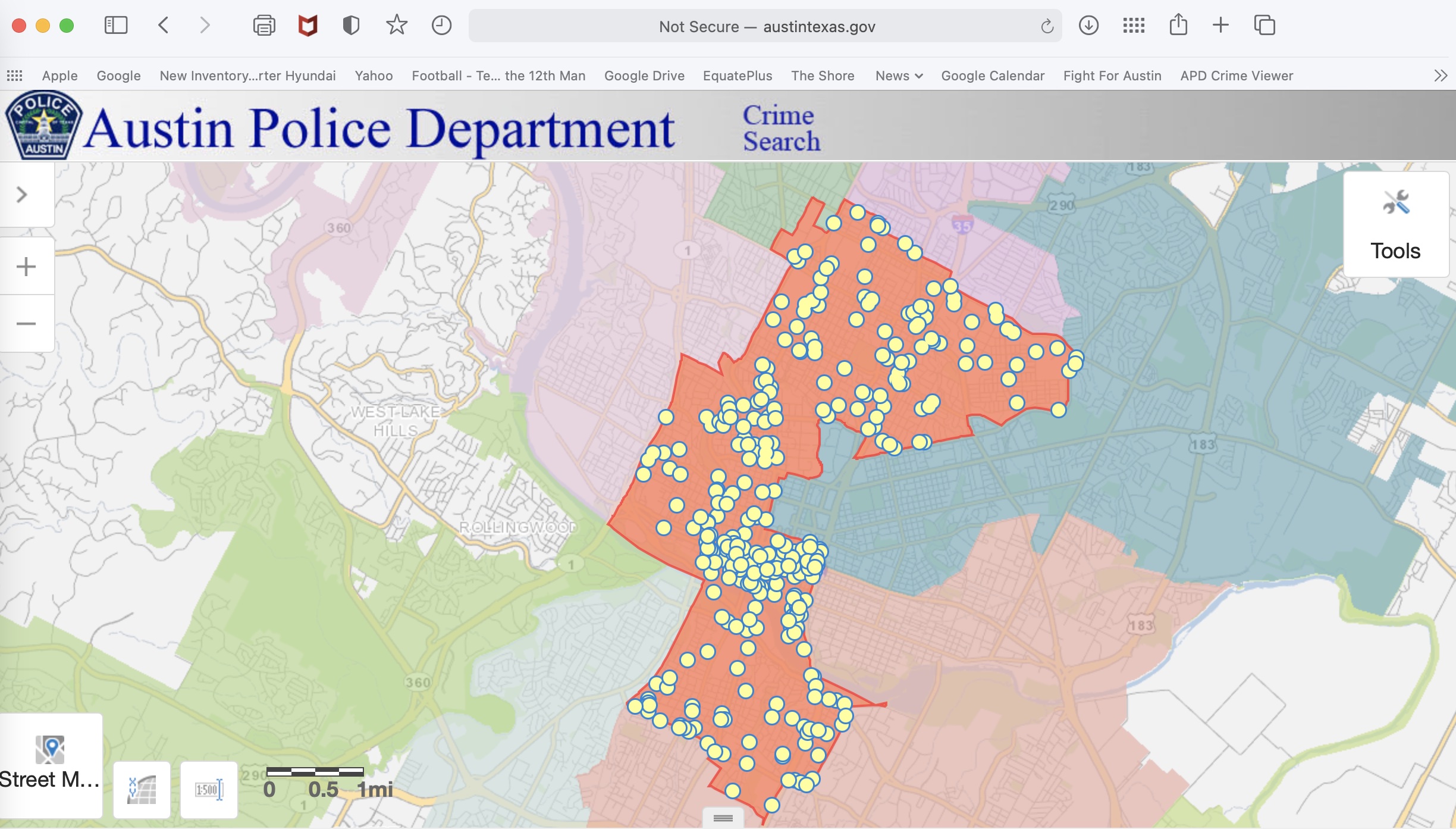Viewport: 1456px width, 829px height.
Task: Toggle the Safari sidebar
Action: 117,25
